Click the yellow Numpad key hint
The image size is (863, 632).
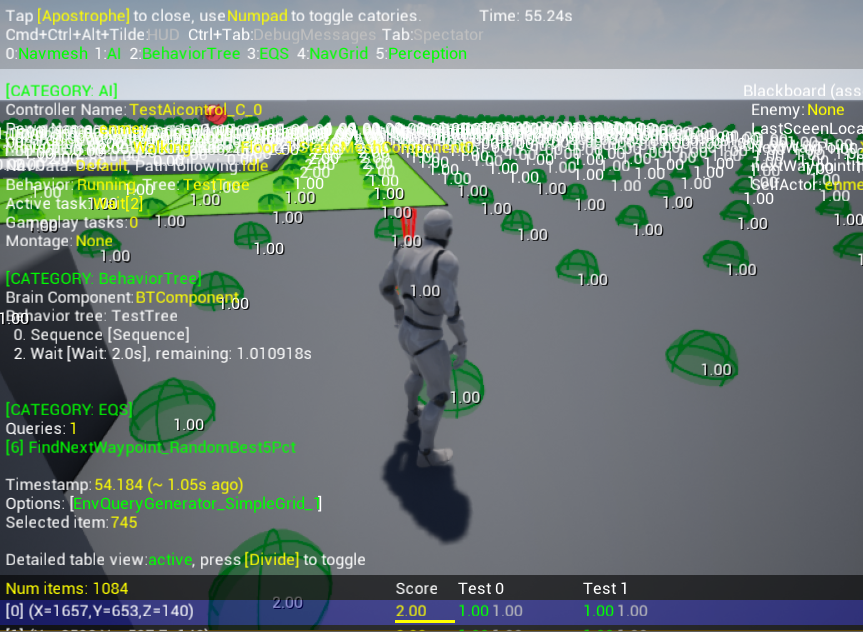pos(257,16)
